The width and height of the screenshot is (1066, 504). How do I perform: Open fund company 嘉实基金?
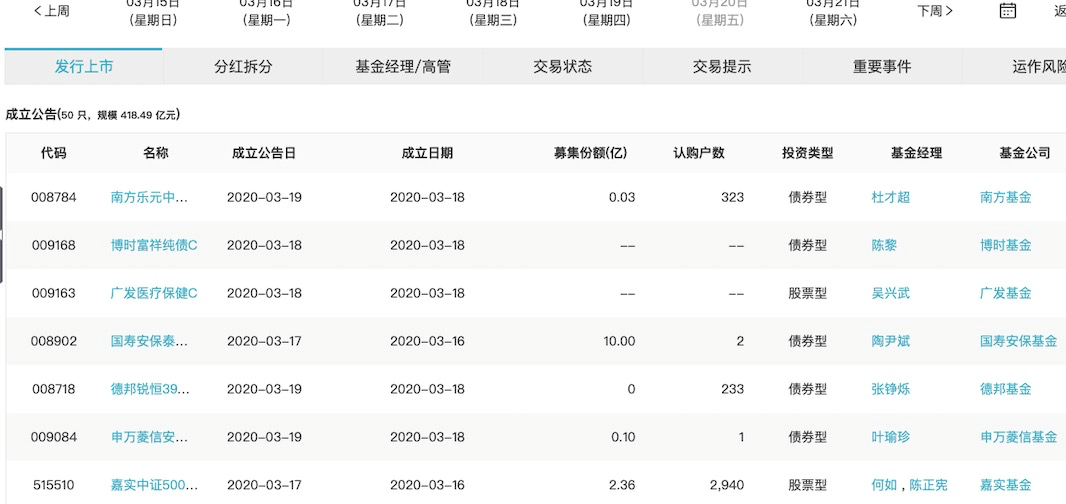1005,485
